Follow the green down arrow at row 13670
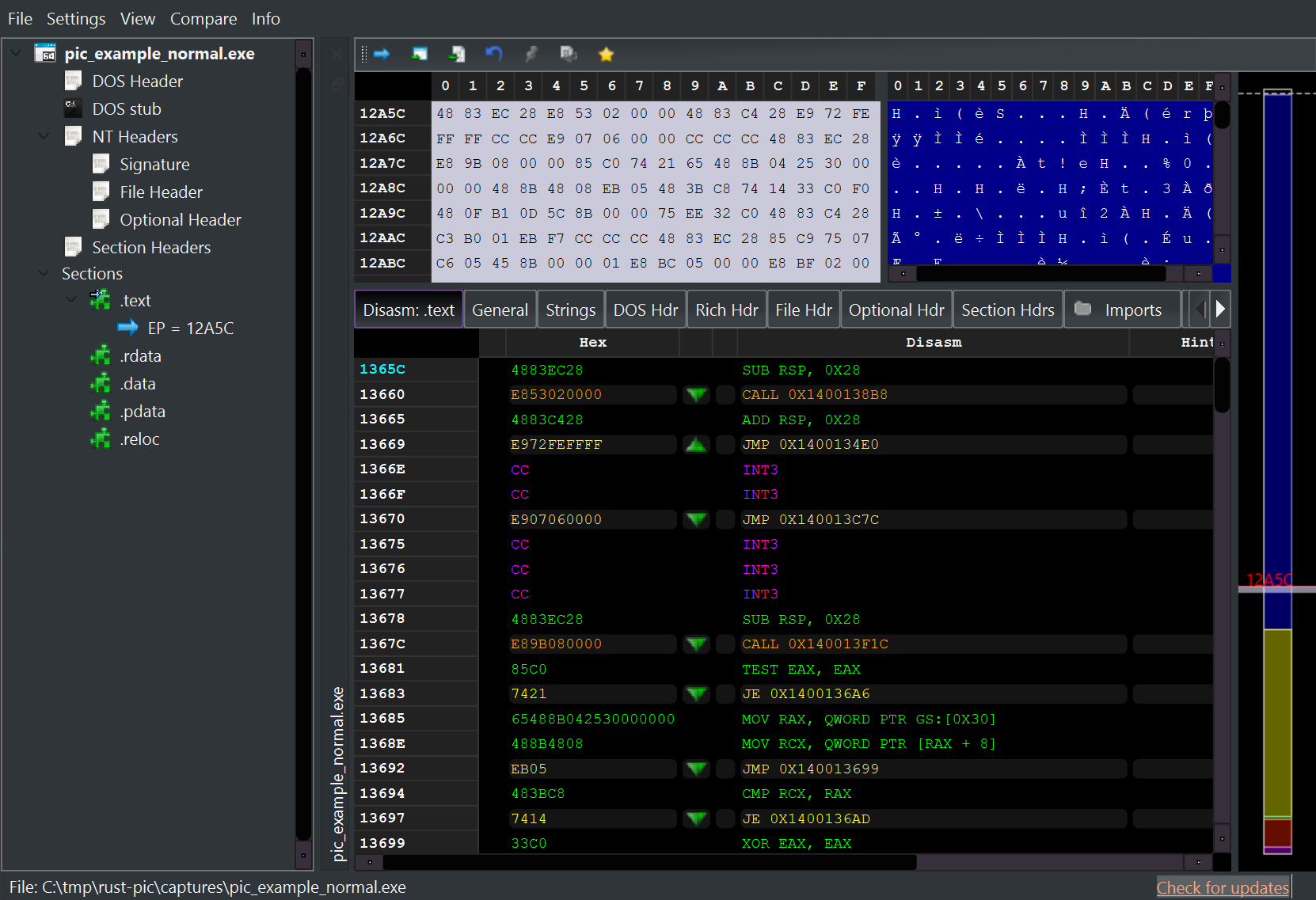 click(x=697, y=519)
